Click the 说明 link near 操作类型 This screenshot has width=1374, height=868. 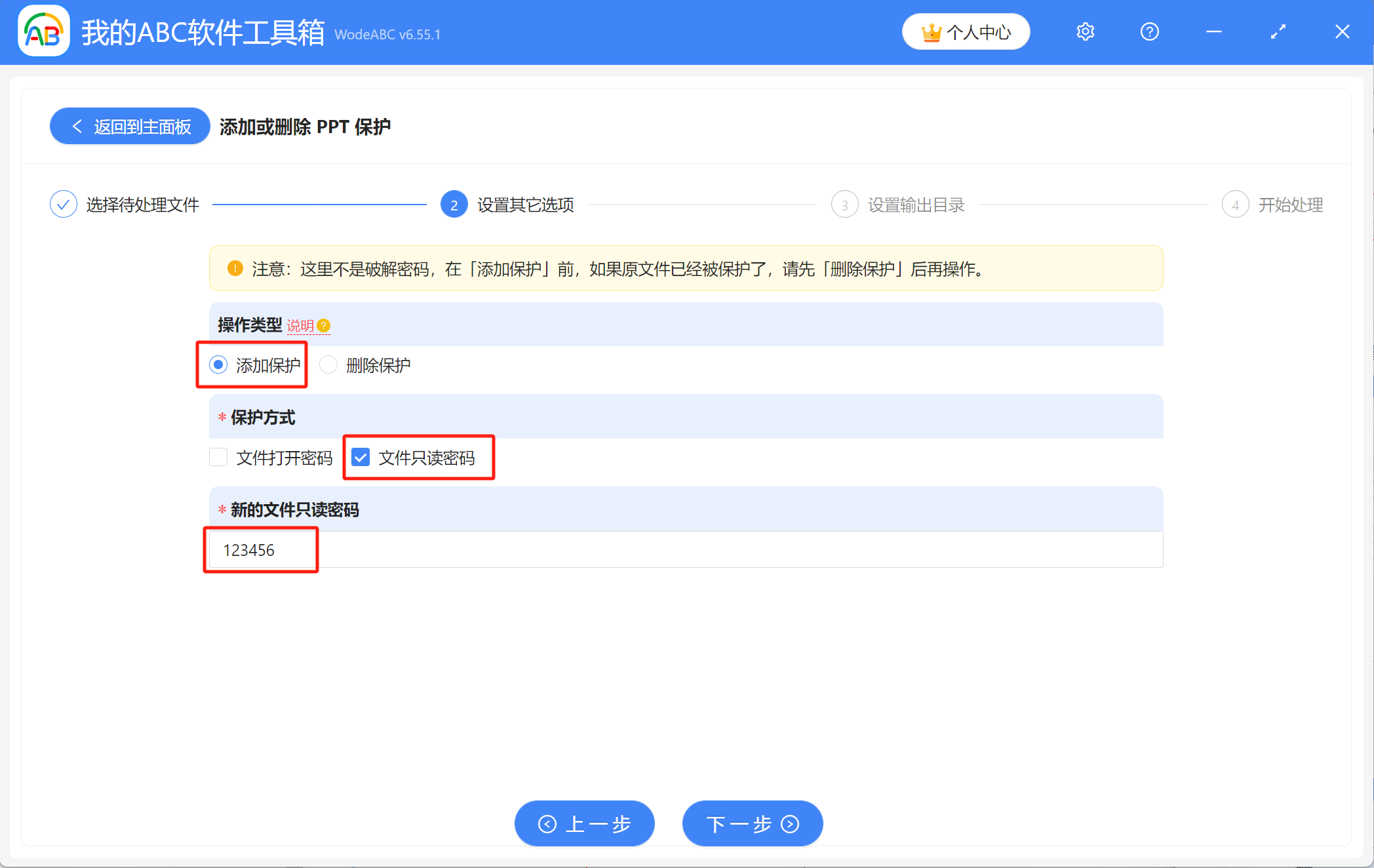(302, 325)
